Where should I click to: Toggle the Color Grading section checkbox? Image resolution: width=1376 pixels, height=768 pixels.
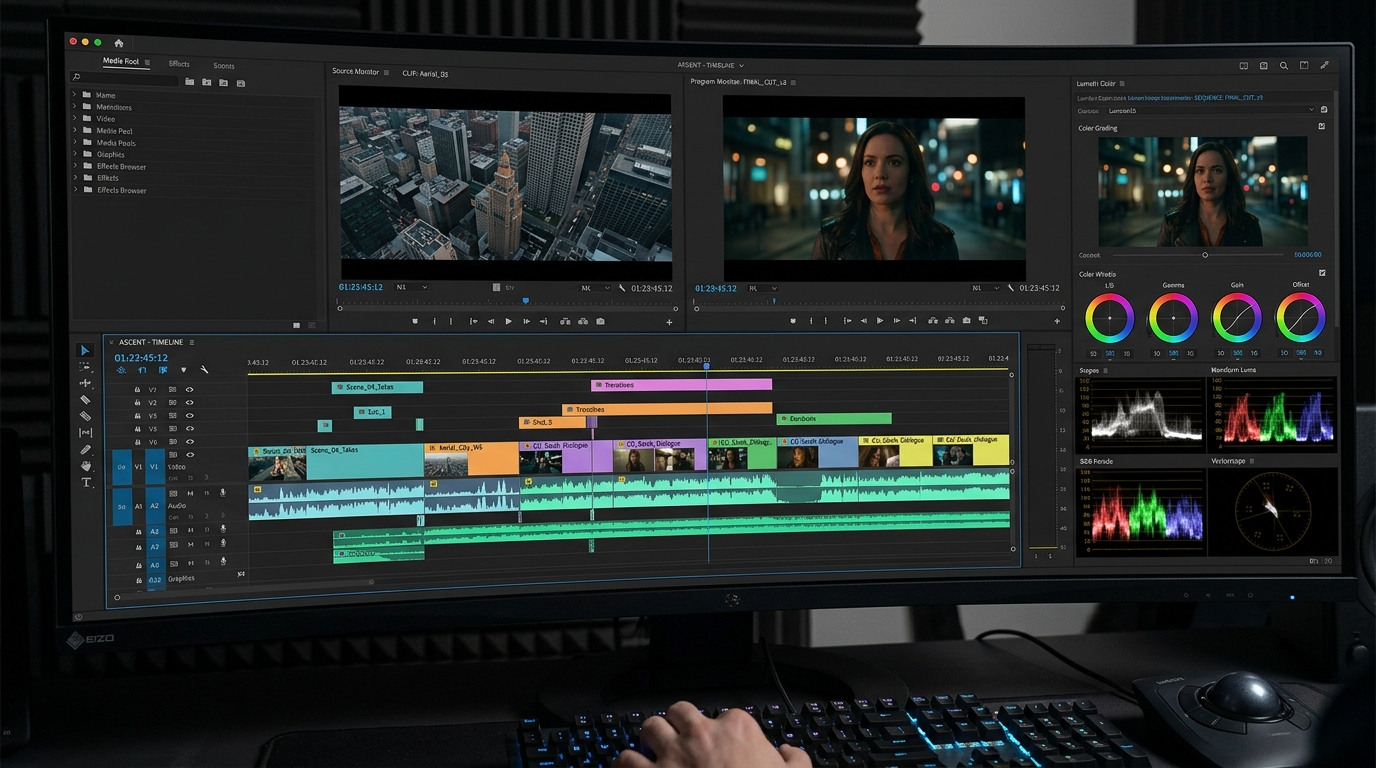click(1322, 127)
